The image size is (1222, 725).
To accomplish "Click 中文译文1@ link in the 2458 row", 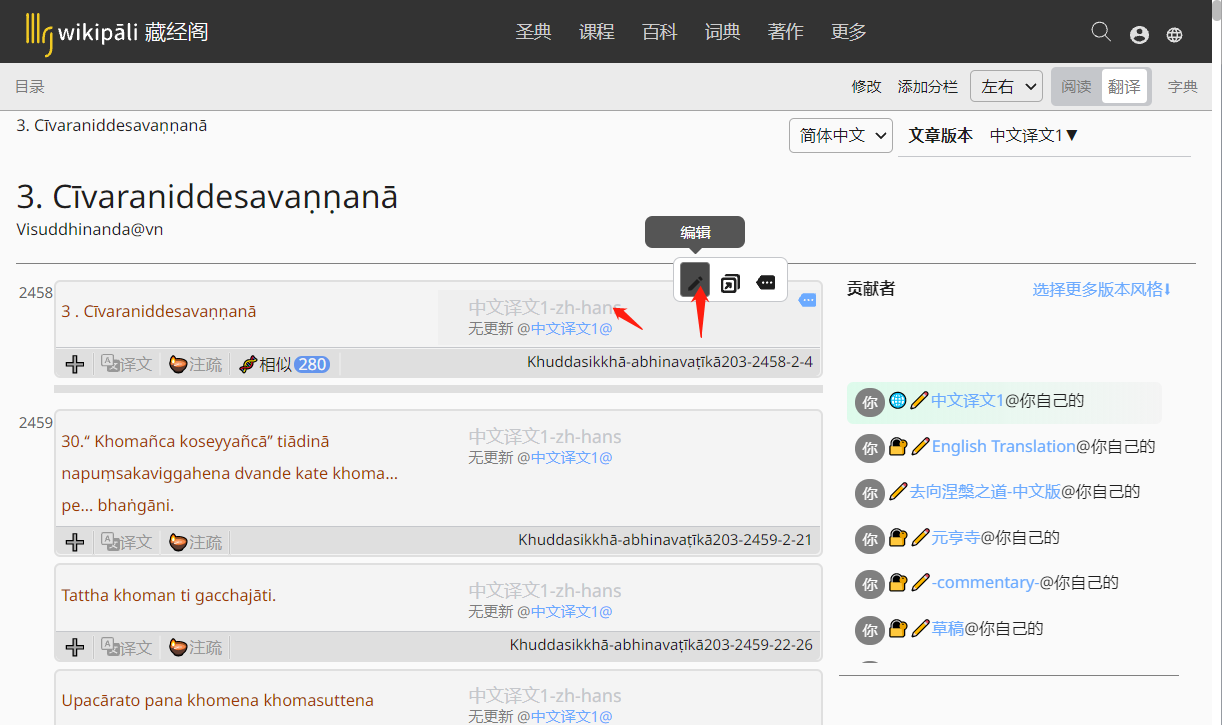I will pos(571,328).
